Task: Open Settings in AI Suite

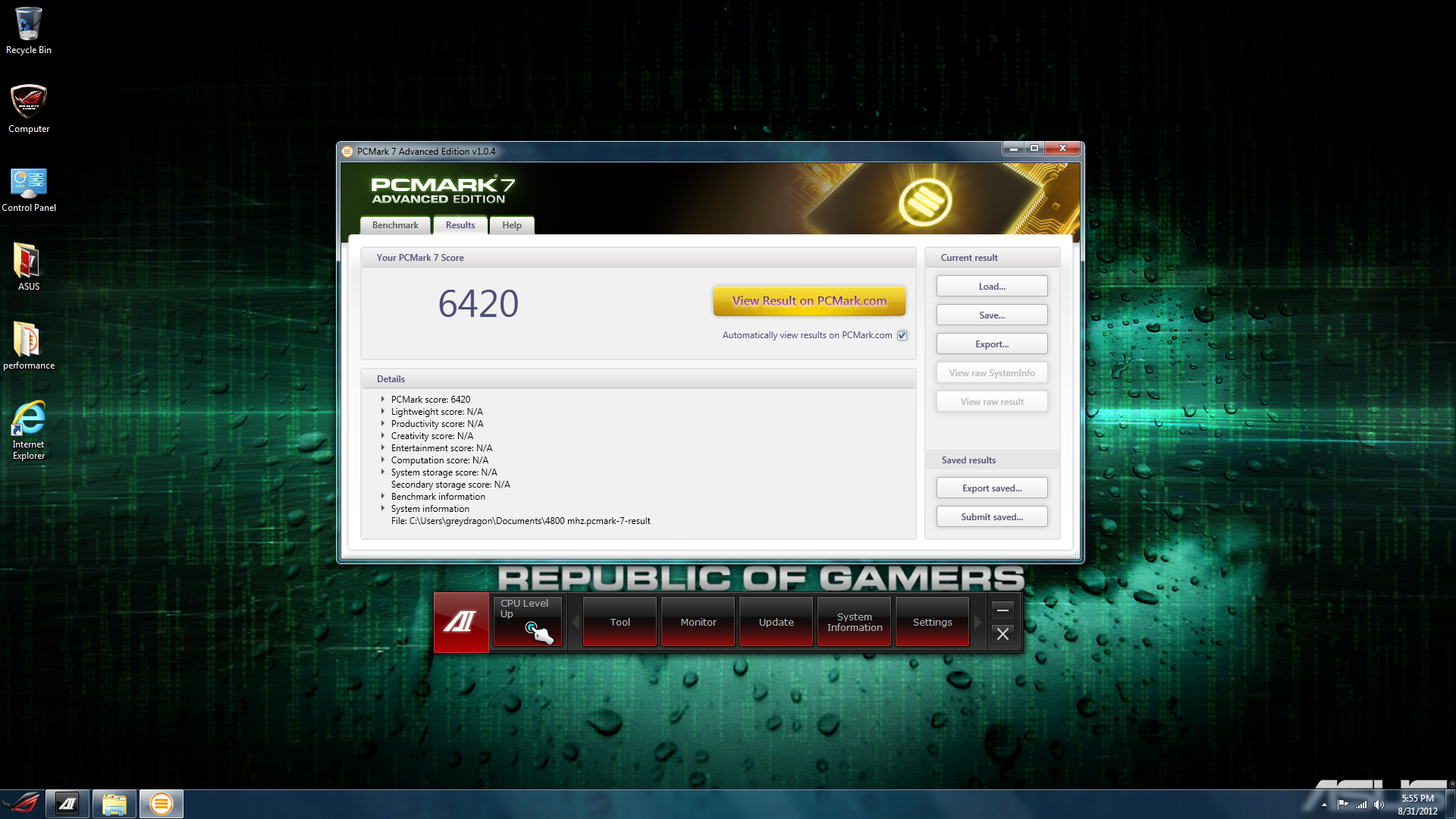Action: click(932, 622)
